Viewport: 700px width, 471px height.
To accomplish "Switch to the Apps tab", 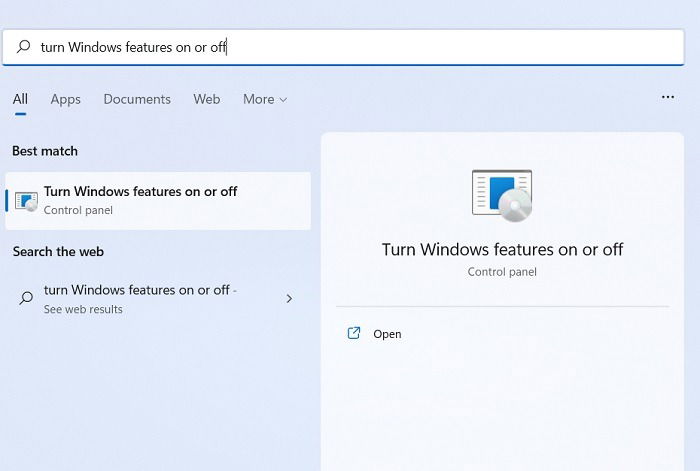I will 66,99.
